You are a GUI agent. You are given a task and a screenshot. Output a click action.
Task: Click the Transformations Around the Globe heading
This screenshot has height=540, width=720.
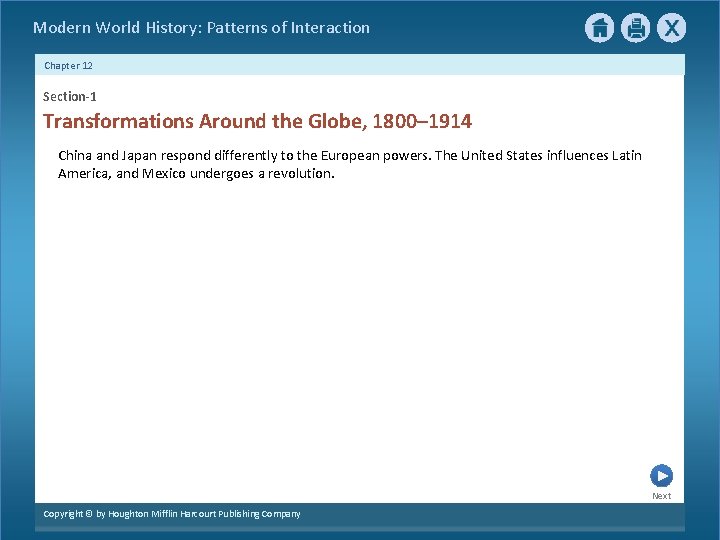(x=257, y=121)
